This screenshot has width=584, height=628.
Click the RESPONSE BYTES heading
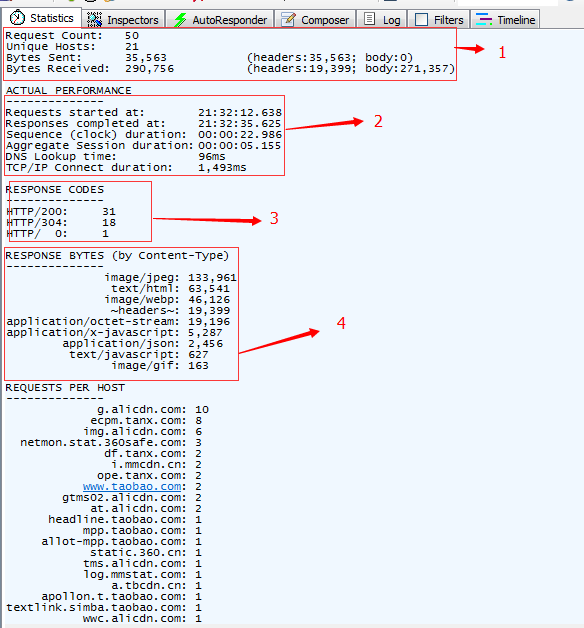[117, 256]
